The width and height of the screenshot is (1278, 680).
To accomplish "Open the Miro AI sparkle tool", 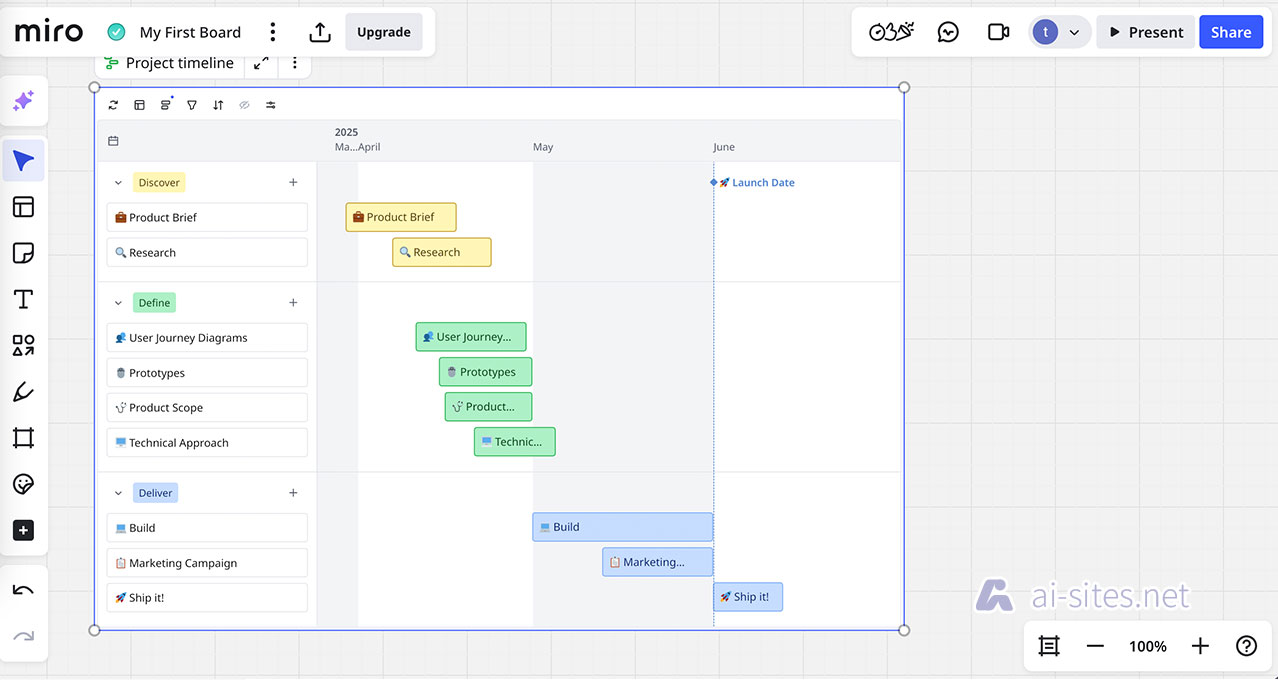I will tap(23, 101).
